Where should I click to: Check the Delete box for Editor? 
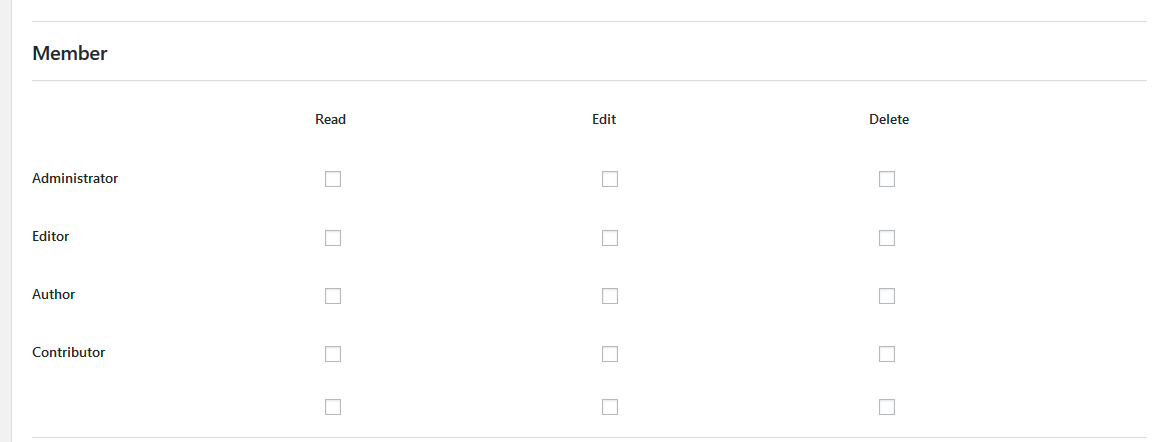[x=887, y=238]
